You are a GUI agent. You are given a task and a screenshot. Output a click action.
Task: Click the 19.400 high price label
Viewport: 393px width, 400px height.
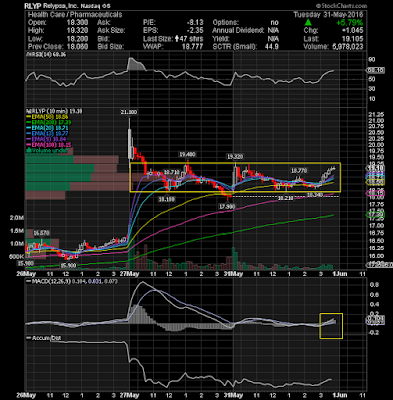(x=187, y=154)
